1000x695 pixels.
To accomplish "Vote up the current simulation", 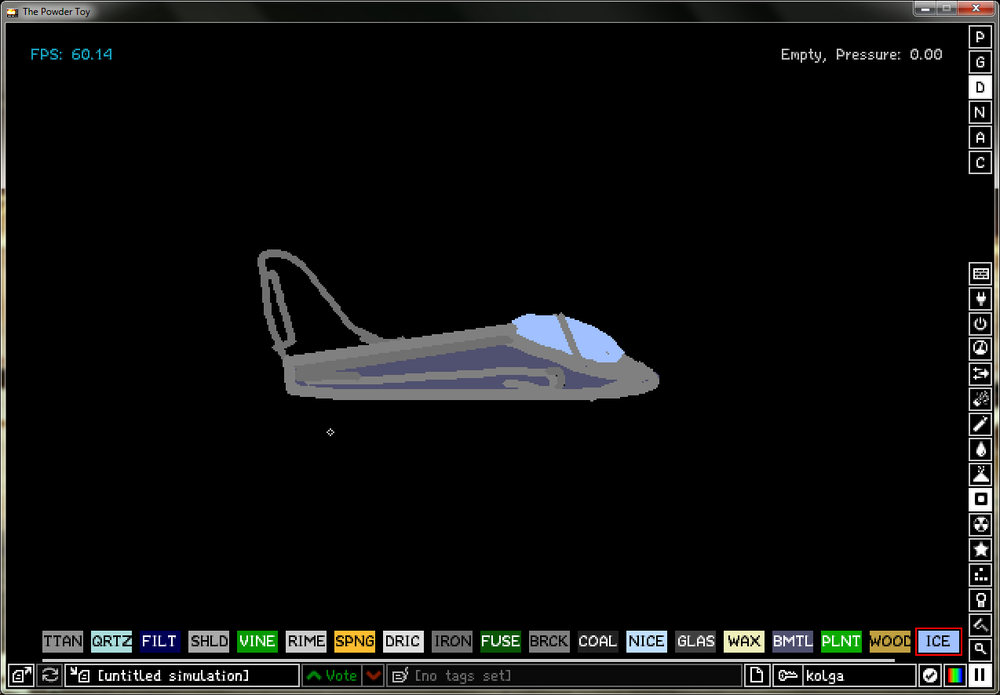I will pos(335,675).
